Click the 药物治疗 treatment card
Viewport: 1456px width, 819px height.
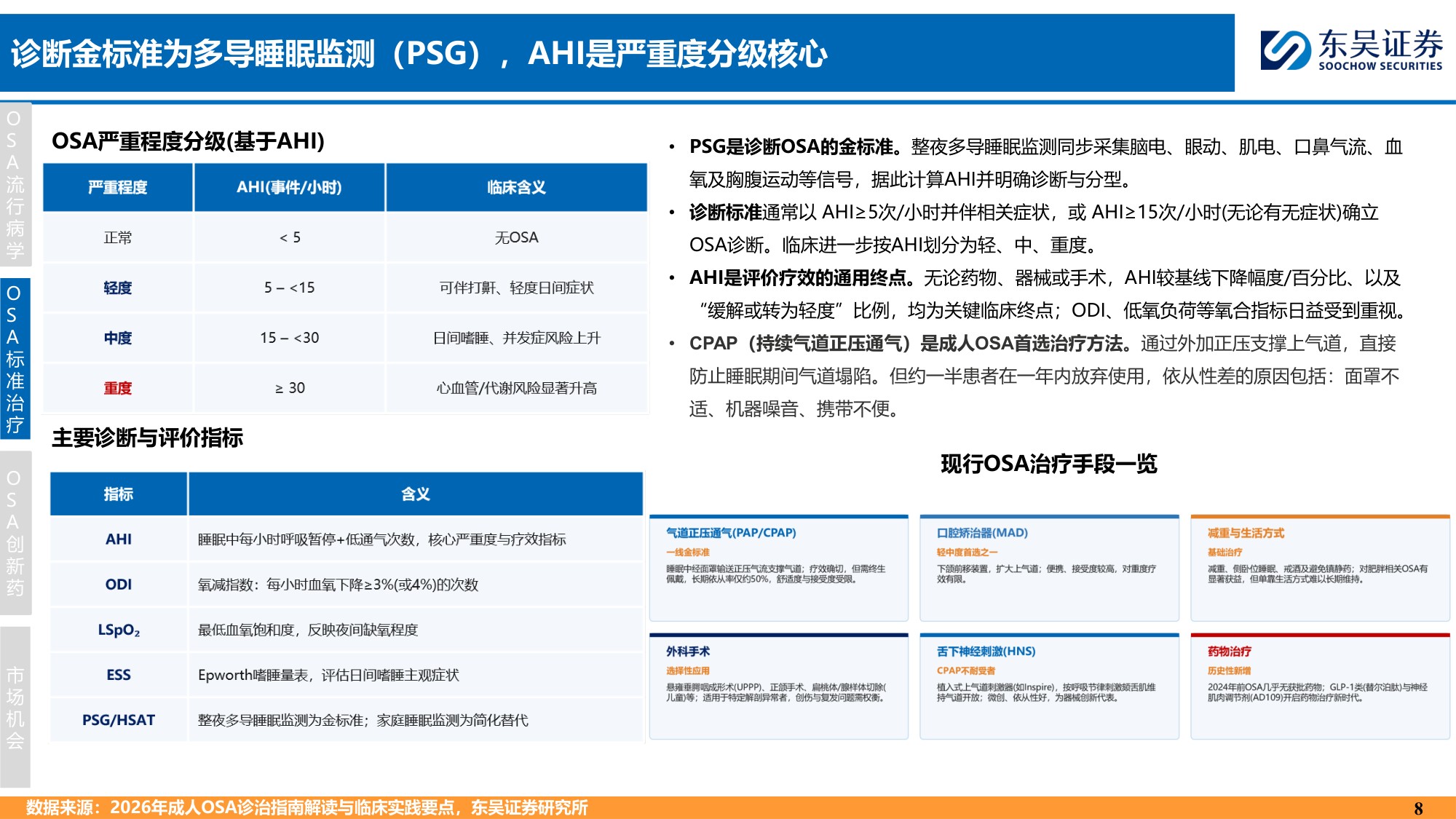(x=1320, y=687)
